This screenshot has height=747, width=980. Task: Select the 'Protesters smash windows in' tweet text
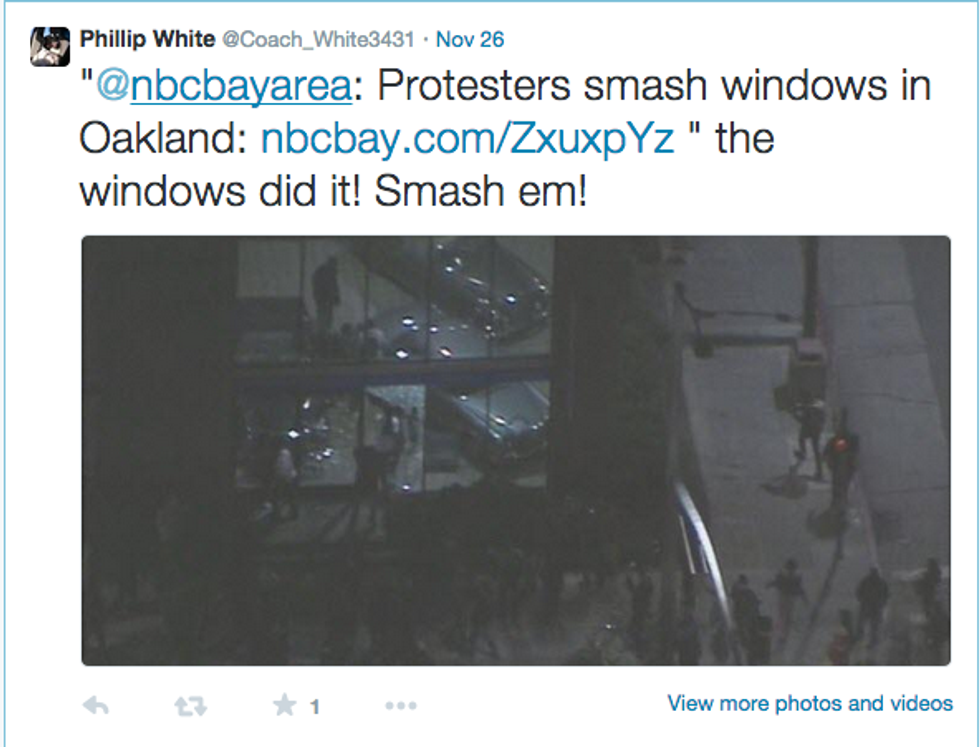pos(654,86)
